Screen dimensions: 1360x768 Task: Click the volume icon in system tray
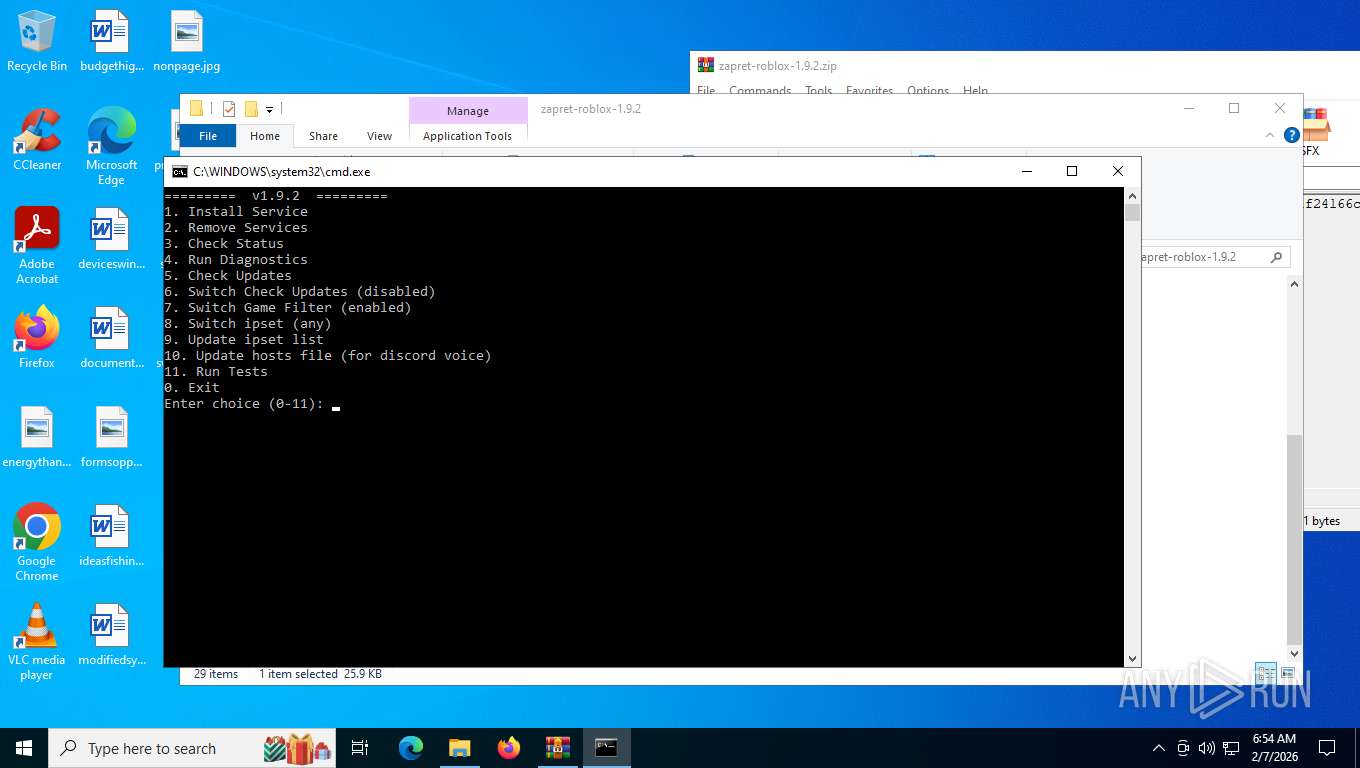pyautogui.click(x=1207, y=748)
